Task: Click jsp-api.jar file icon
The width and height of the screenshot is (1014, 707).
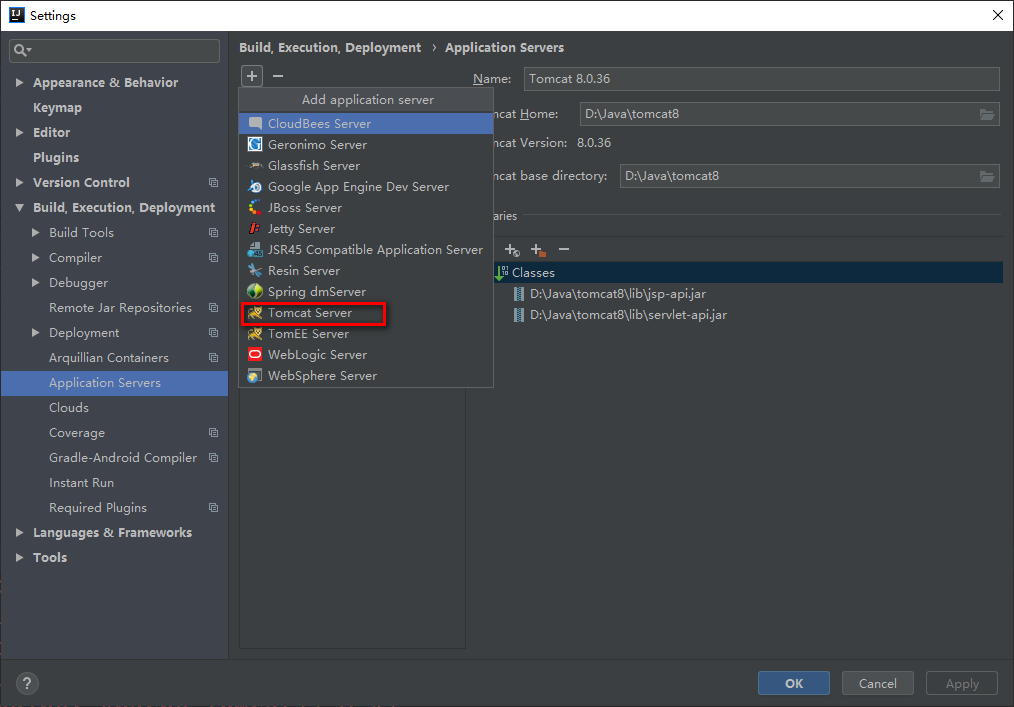Action: [x=519, y=294]
